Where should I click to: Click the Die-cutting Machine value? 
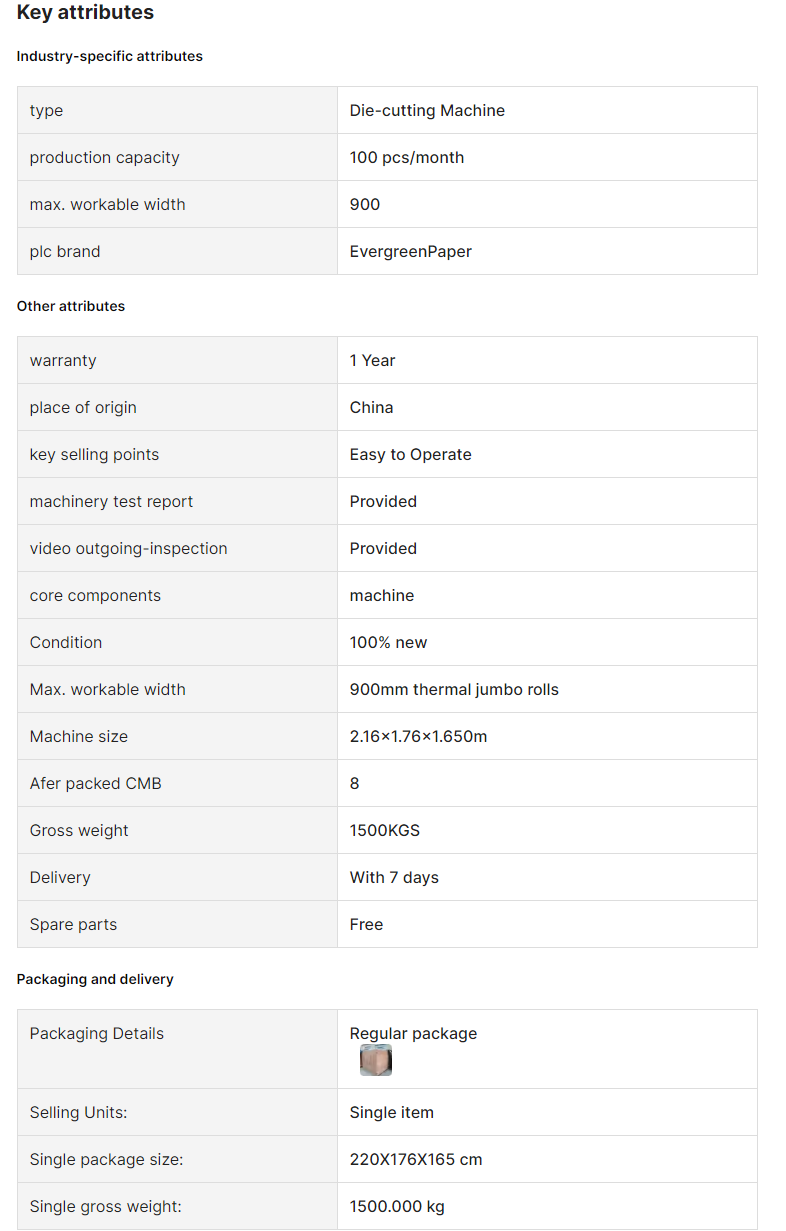point(427,110)
